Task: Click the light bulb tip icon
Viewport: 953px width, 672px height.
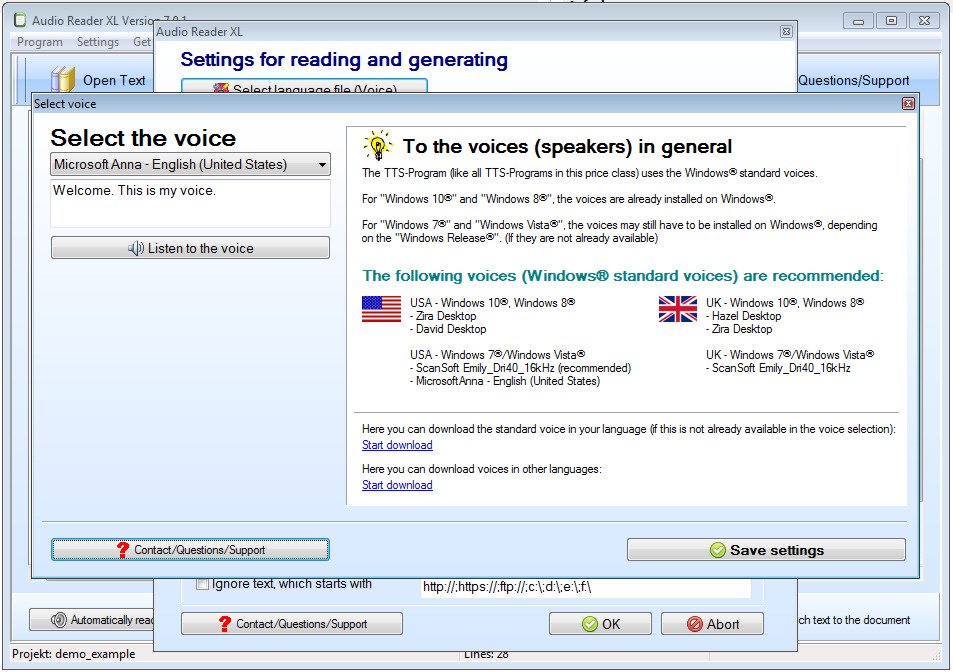Action: pos(377,145)
